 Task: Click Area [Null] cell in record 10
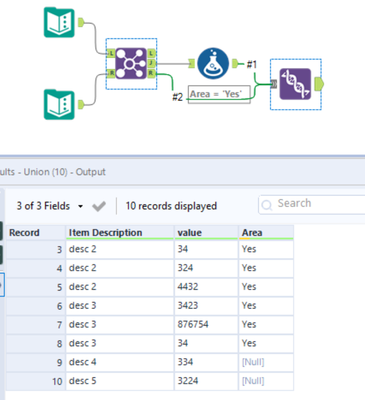point(266,381)
